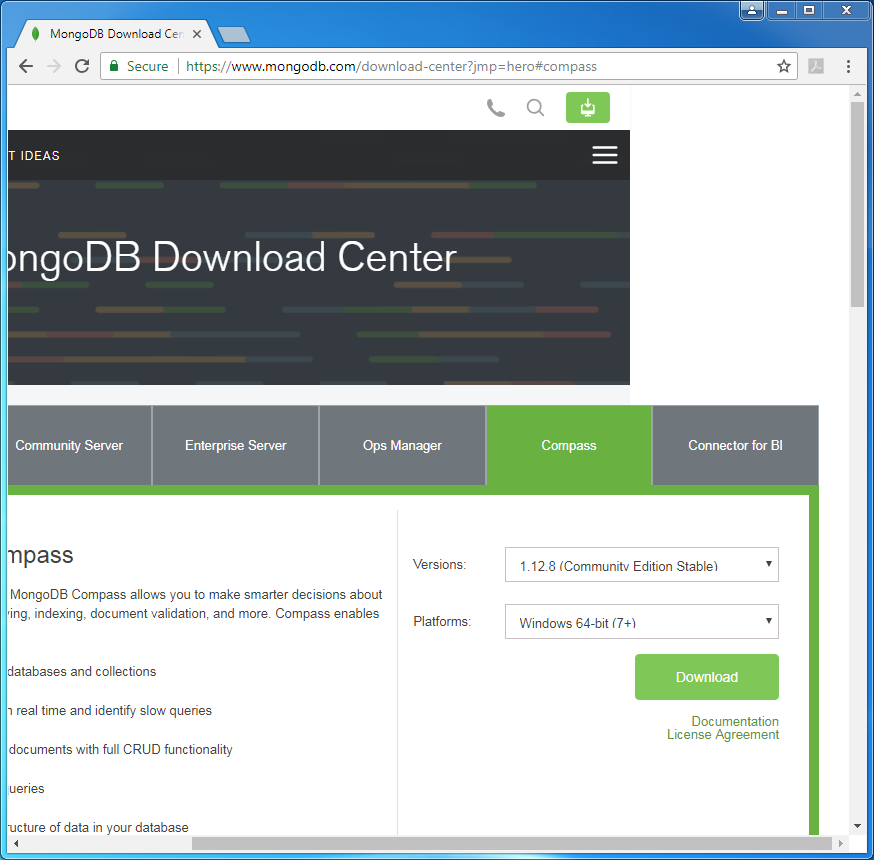Image resolution: width=874 pixels, height=860 pixels.
Task: Close the MongoDB Download Center tab
Action: 197,34
